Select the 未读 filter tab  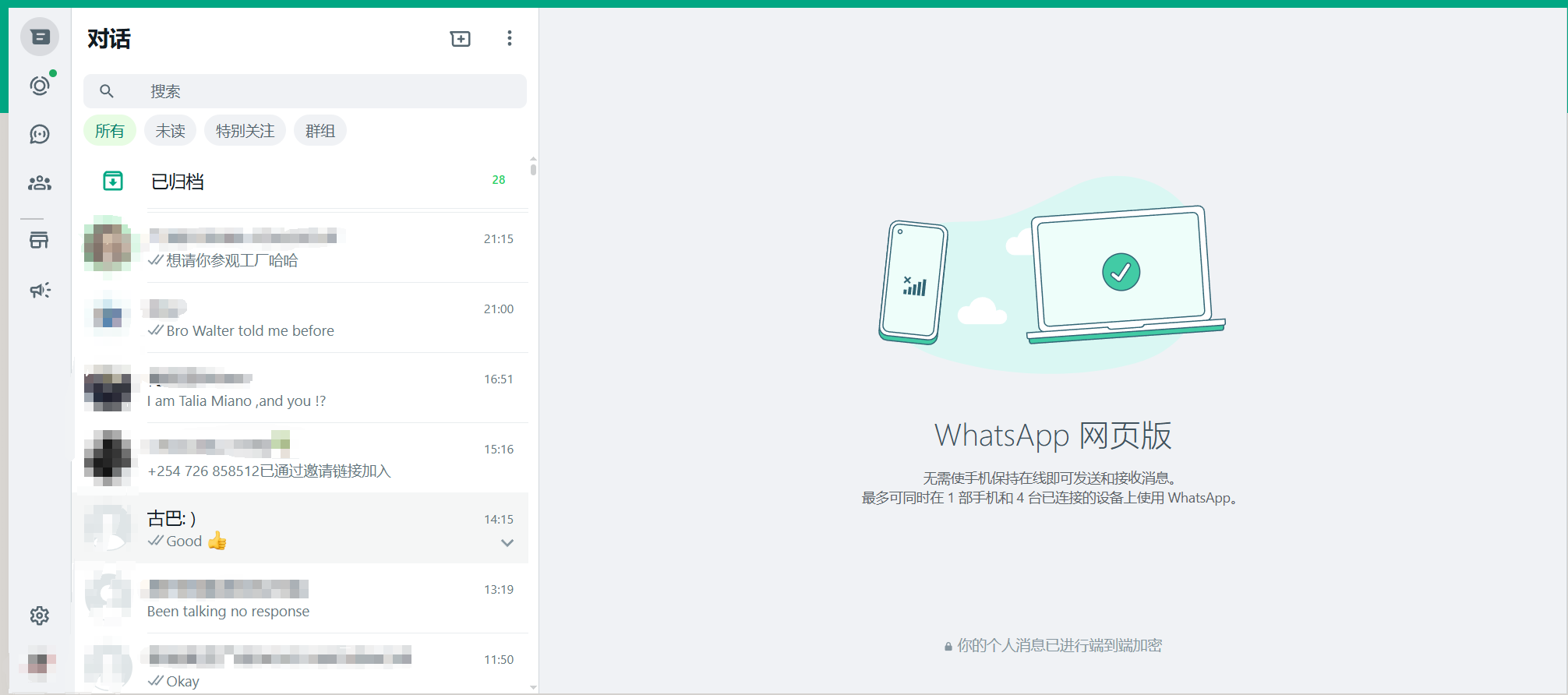(x=171, y=131)
